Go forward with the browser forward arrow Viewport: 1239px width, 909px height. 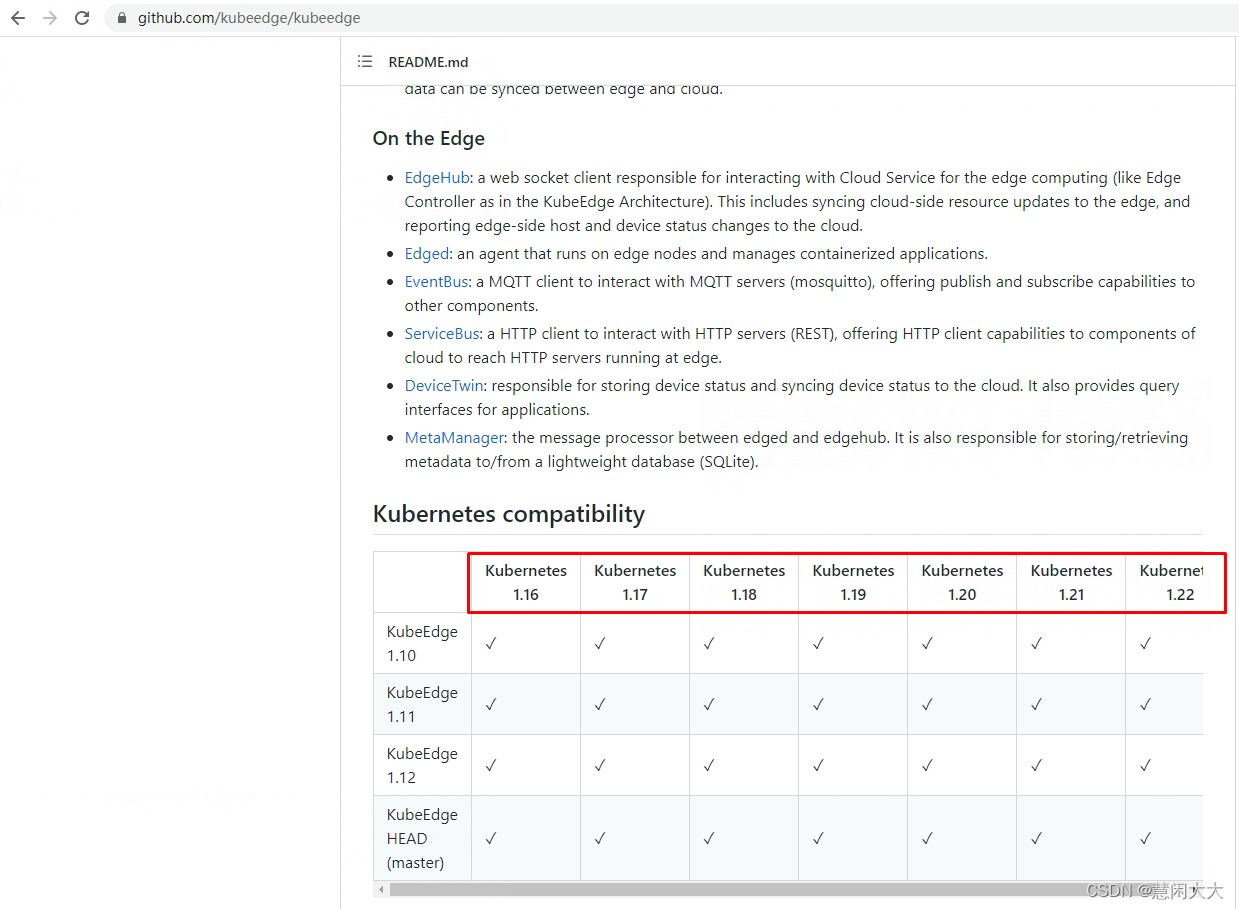pyautogui.click(x=50, y=18)
